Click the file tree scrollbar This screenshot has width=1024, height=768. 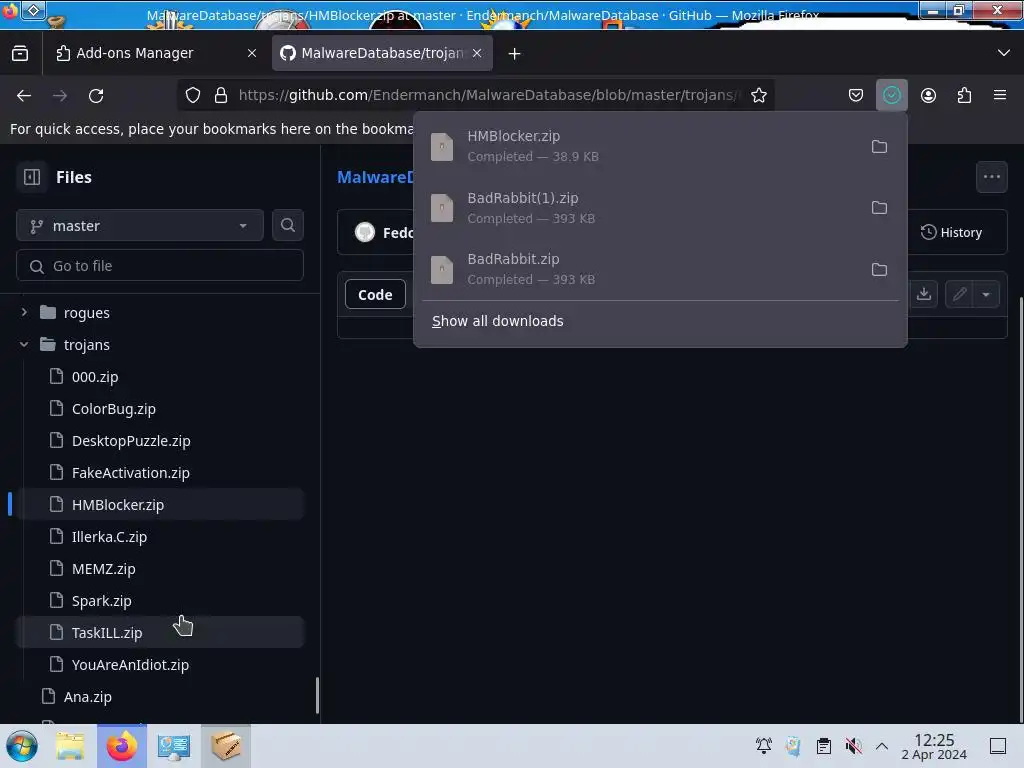pyautogui.click(x=317, y=696)
